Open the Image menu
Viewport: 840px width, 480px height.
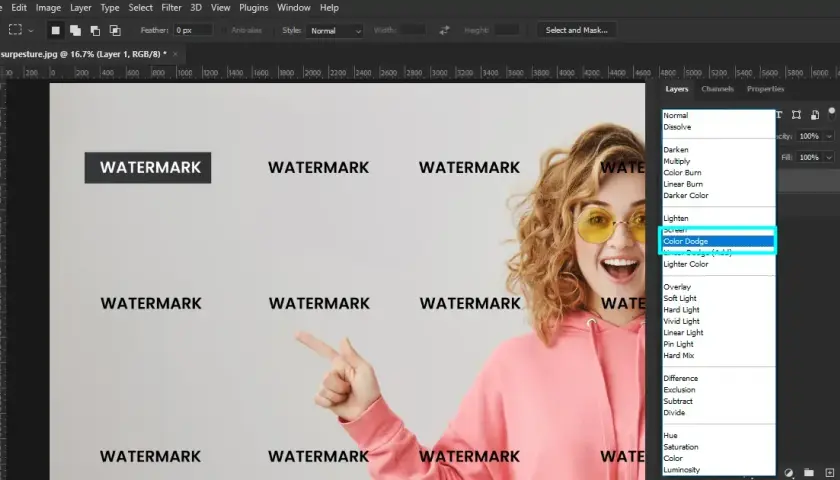click(48, 8)
